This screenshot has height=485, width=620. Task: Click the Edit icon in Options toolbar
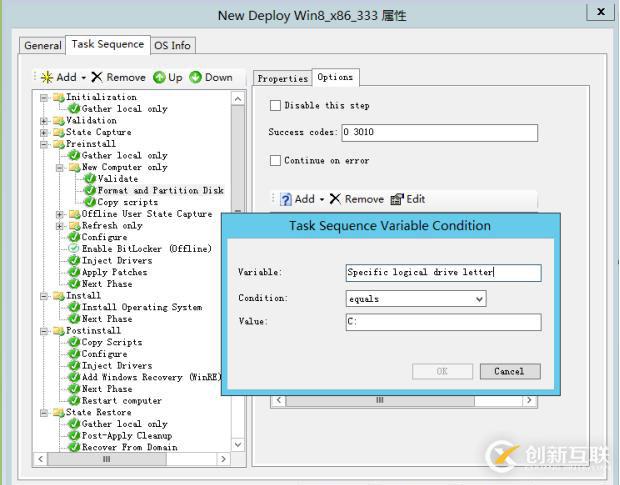[x=397, y=199]
